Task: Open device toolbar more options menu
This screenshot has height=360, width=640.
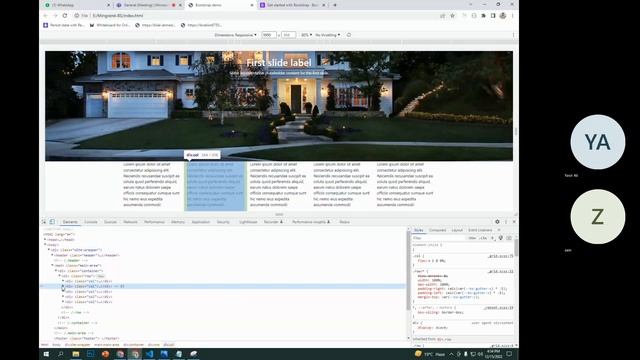Action: [513, 35]
